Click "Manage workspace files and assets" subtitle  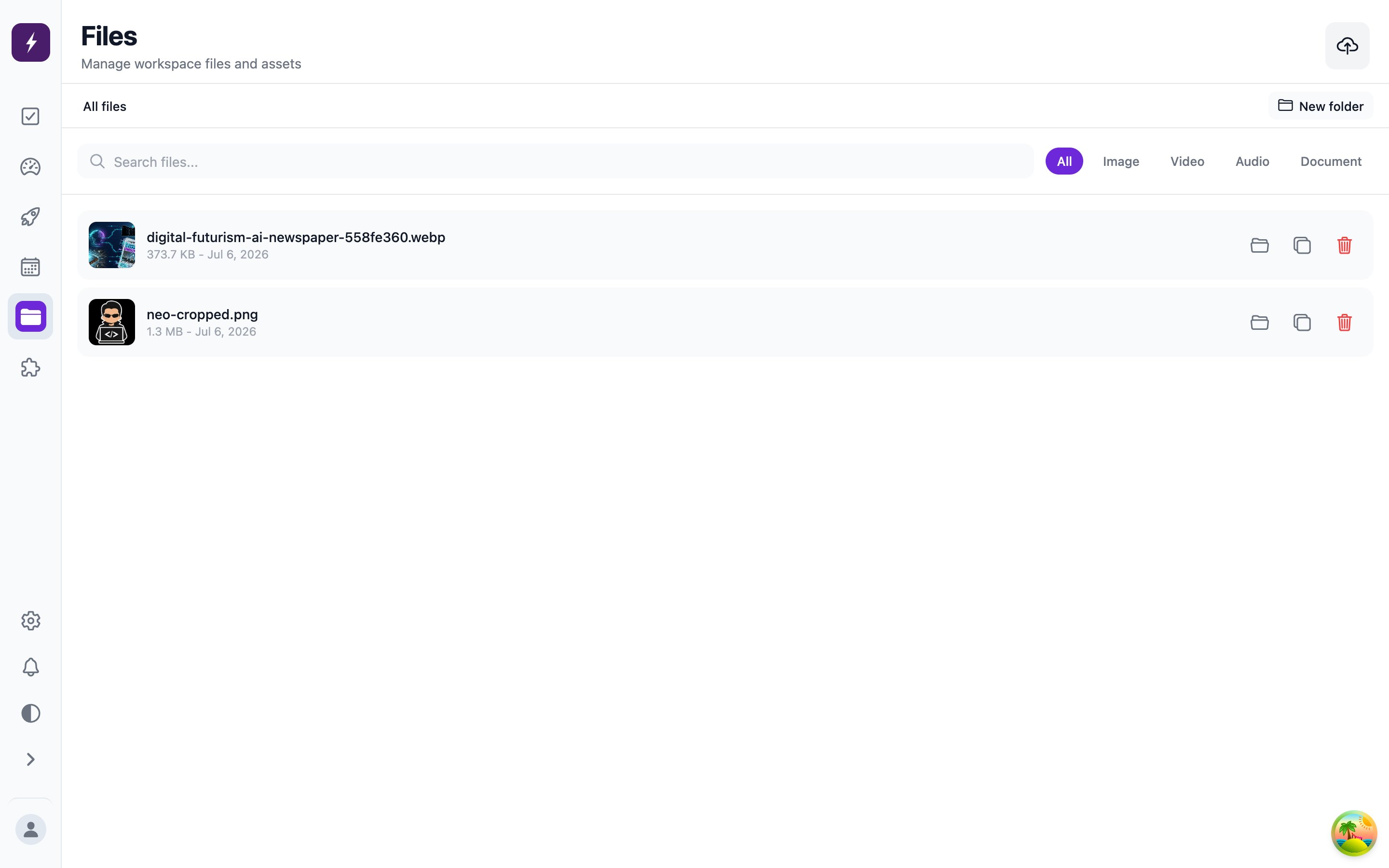pyautogui.click(x=191, y=64)
